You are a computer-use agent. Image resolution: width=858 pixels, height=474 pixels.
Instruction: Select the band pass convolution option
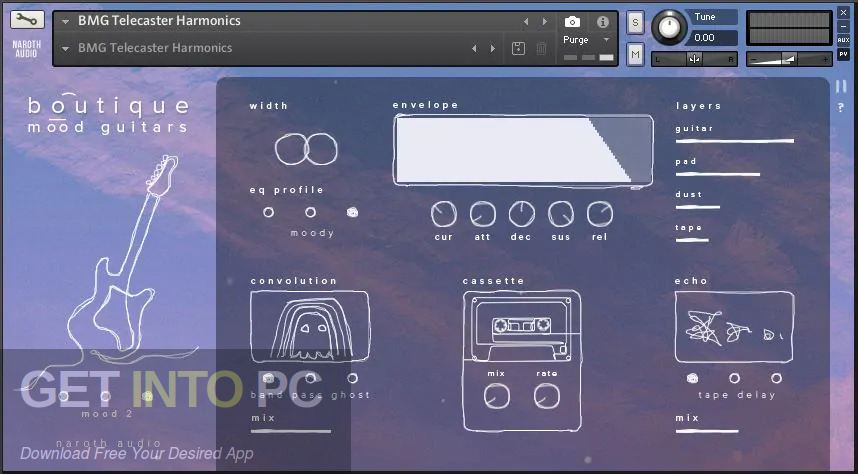(x=268, y=378)
